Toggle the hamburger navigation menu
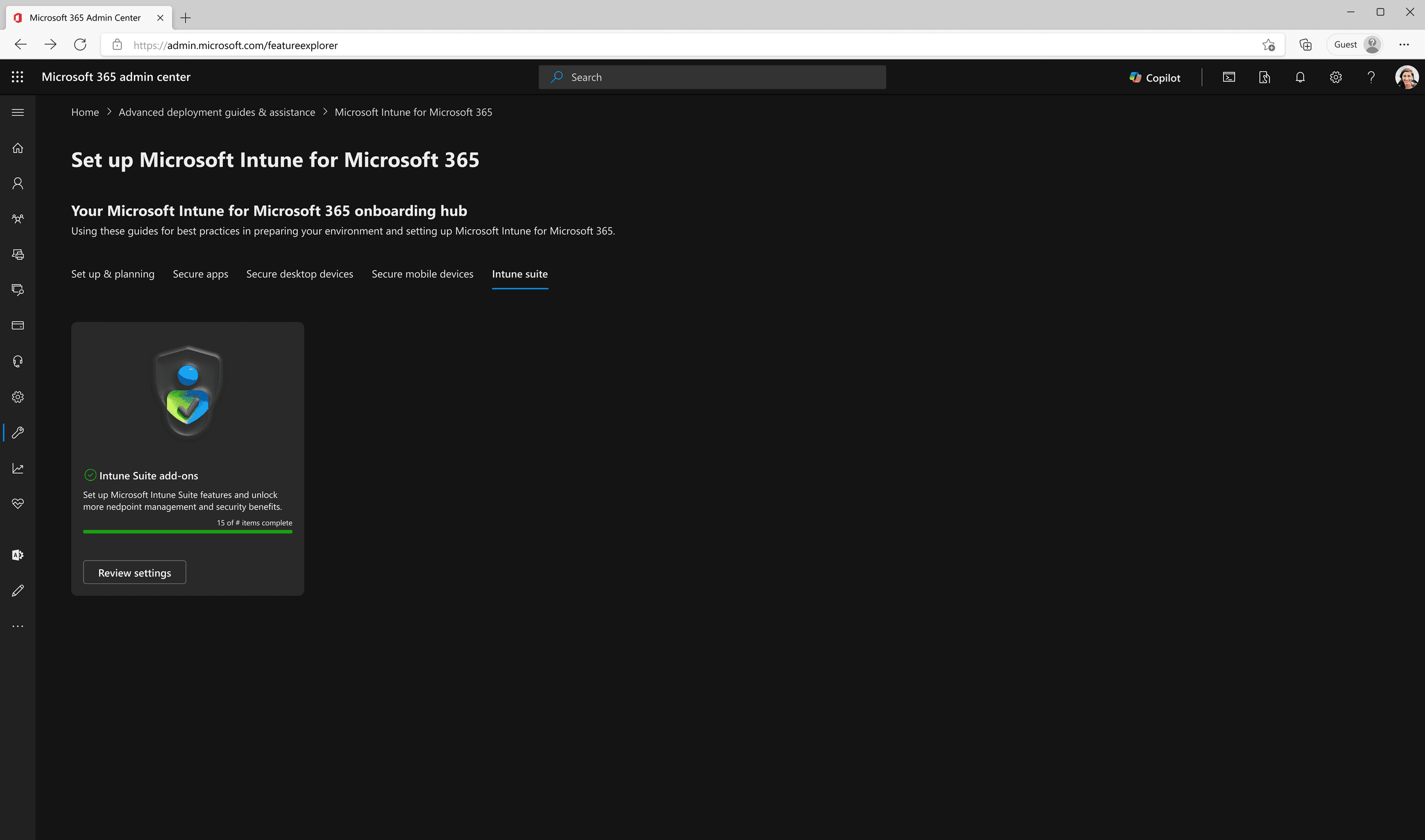 coord(18,112)
